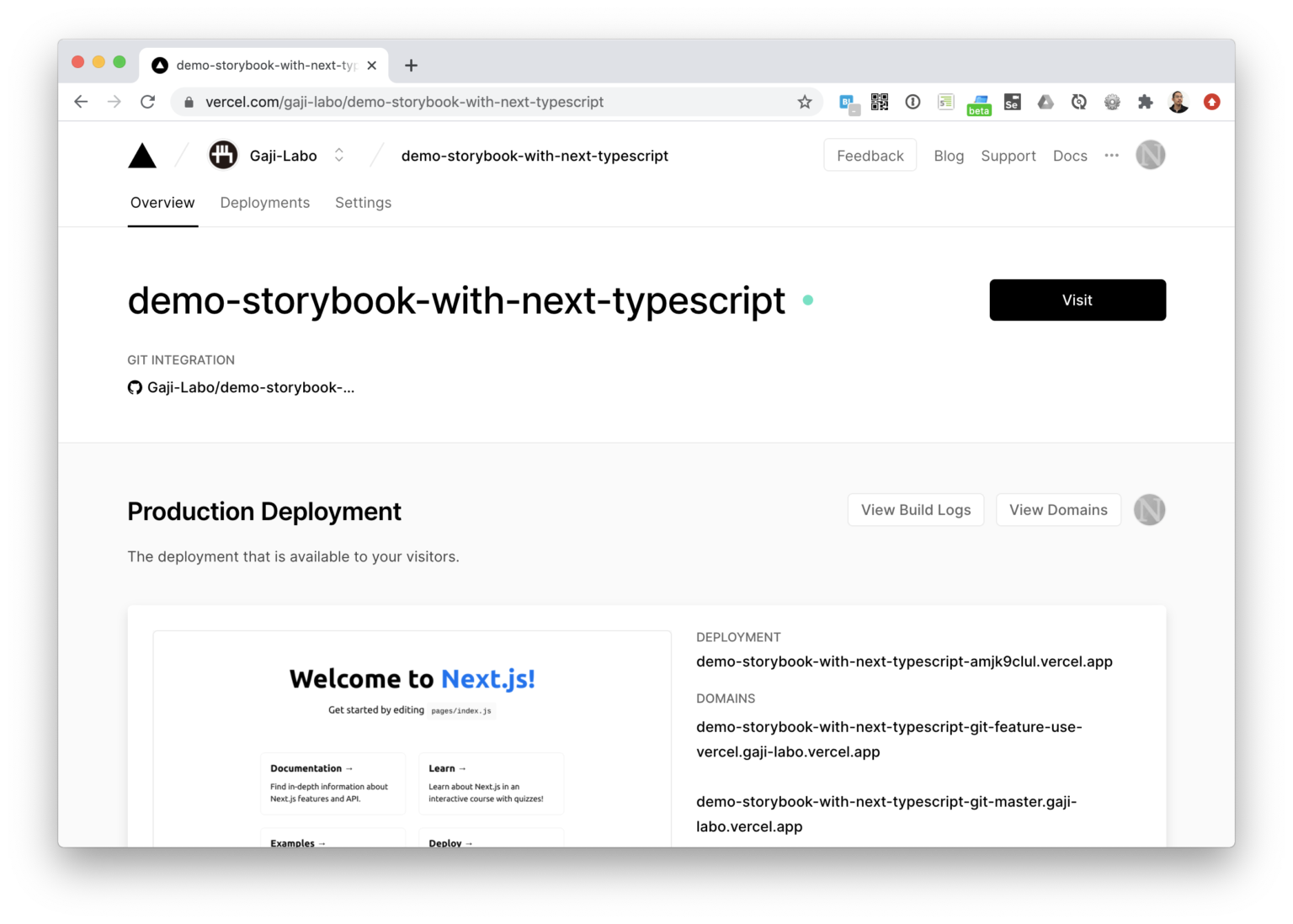The image size is (1293, 924).
Task: Open View Build Logs
Action: tap(915, 509)
